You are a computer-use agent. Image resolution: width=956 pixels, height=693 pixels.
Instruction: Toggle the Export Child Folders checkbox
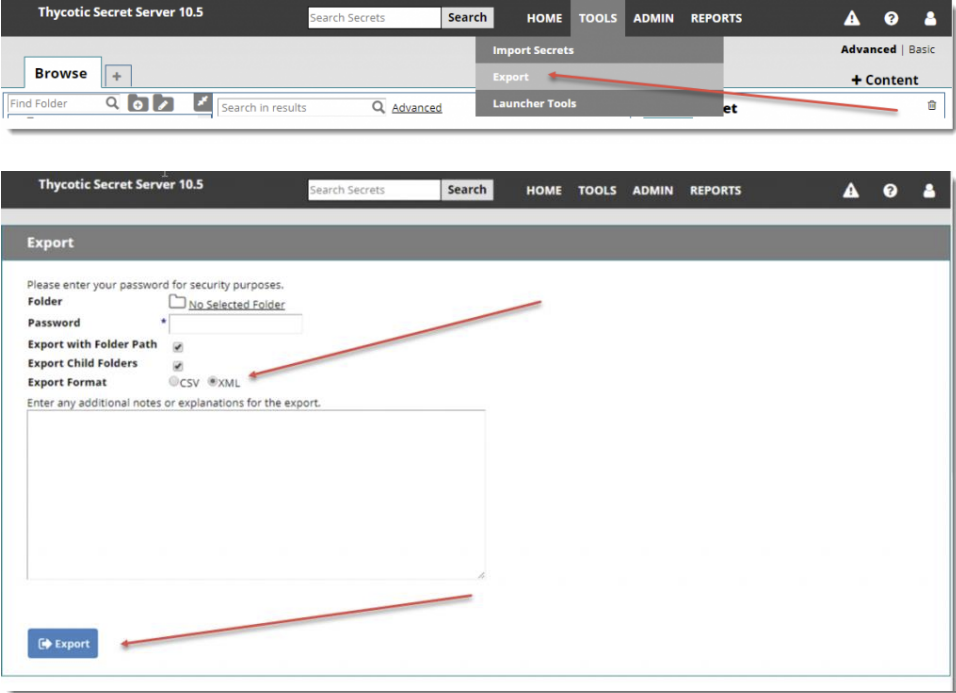point(178,366)
